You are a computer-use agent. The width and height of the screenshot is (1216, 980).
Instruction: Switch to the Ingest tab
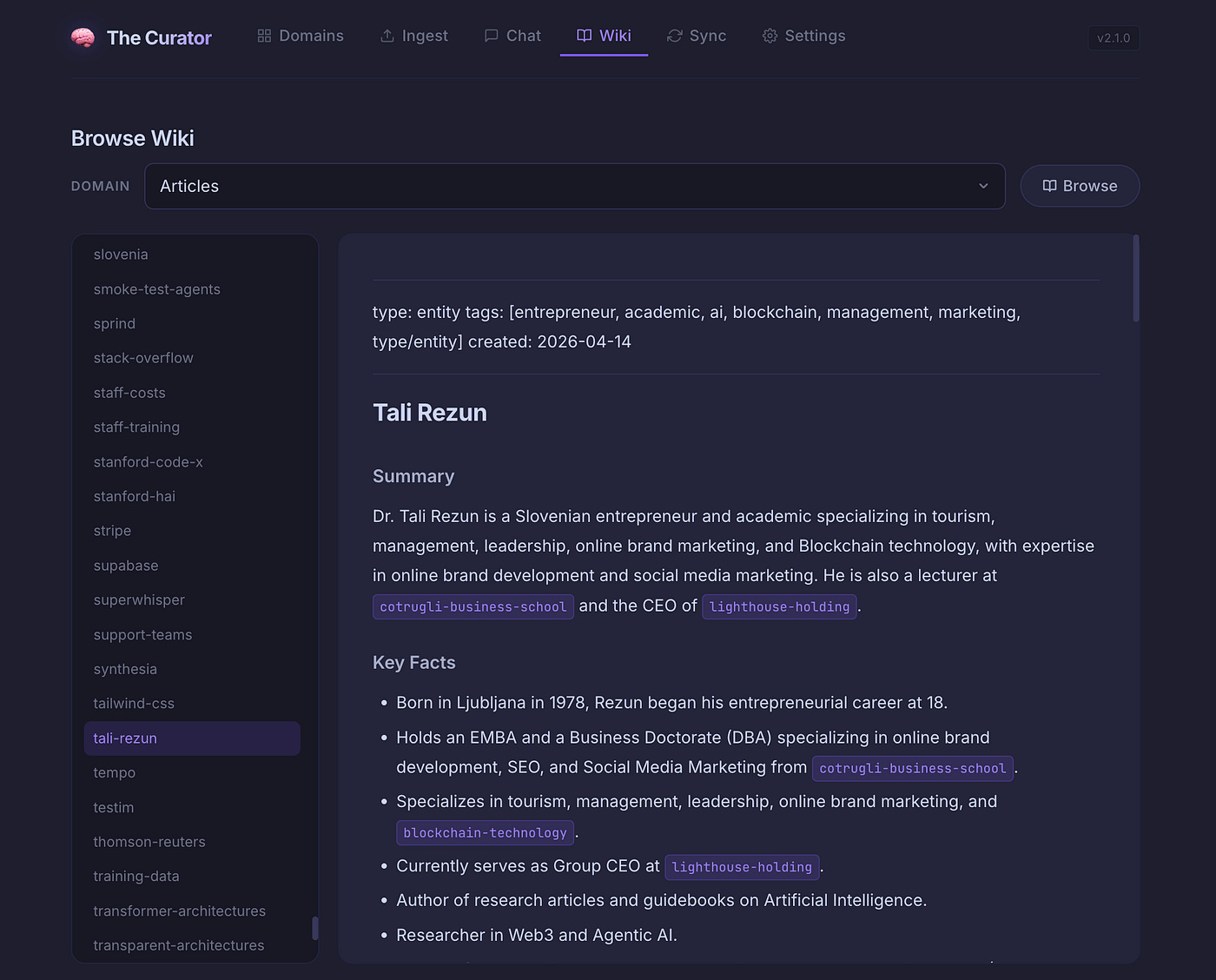coord(414,36)
